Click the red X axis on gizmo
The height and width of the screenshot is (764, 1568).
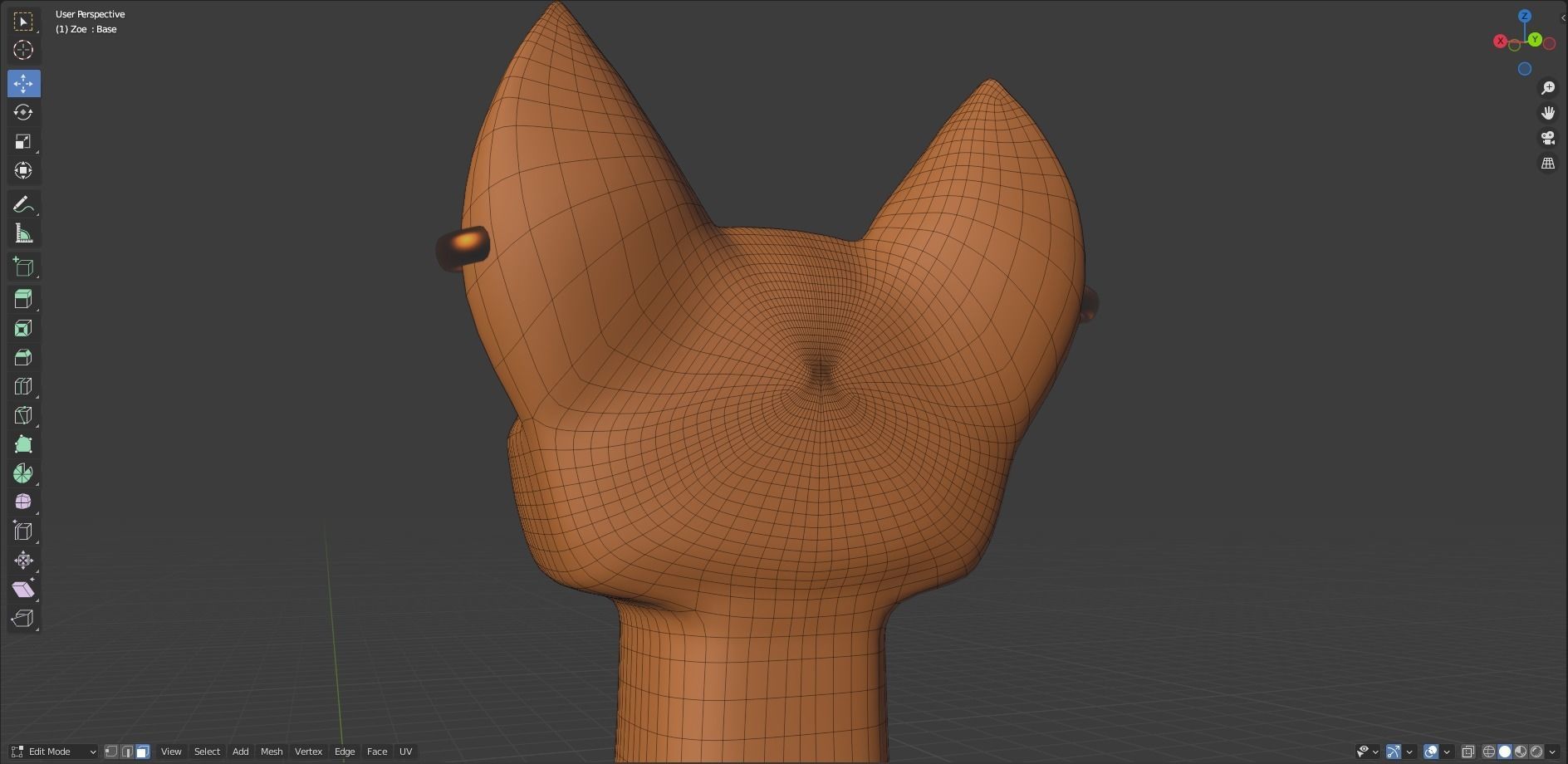point(1500,41)
